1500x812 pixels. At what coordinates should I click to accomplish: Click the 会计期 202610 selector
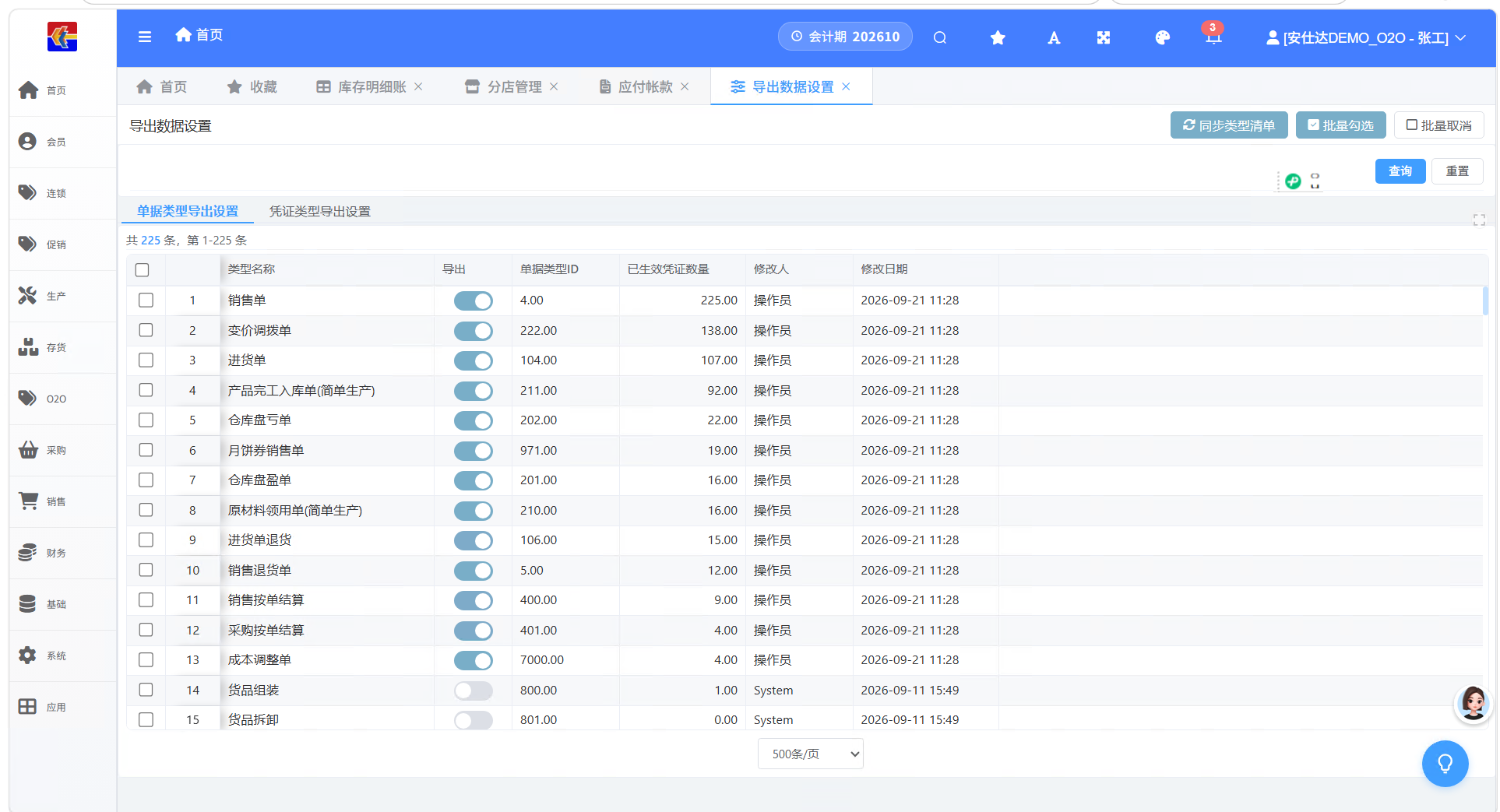coord(845,37)
